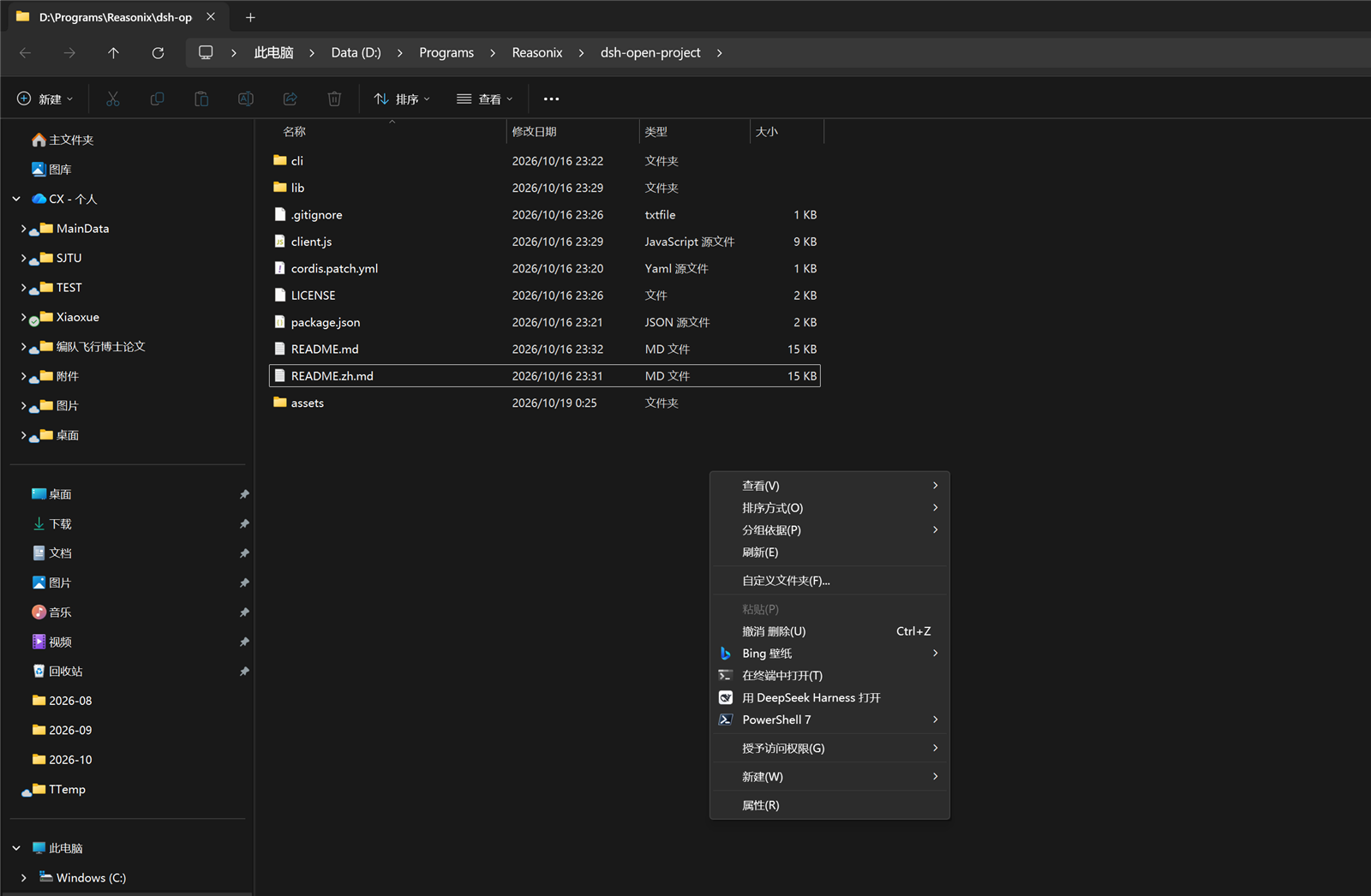The image size is (1371, 896).
Task: Open the three-dots more options menu
Action: pyautogui.click(x=551, y=99)
